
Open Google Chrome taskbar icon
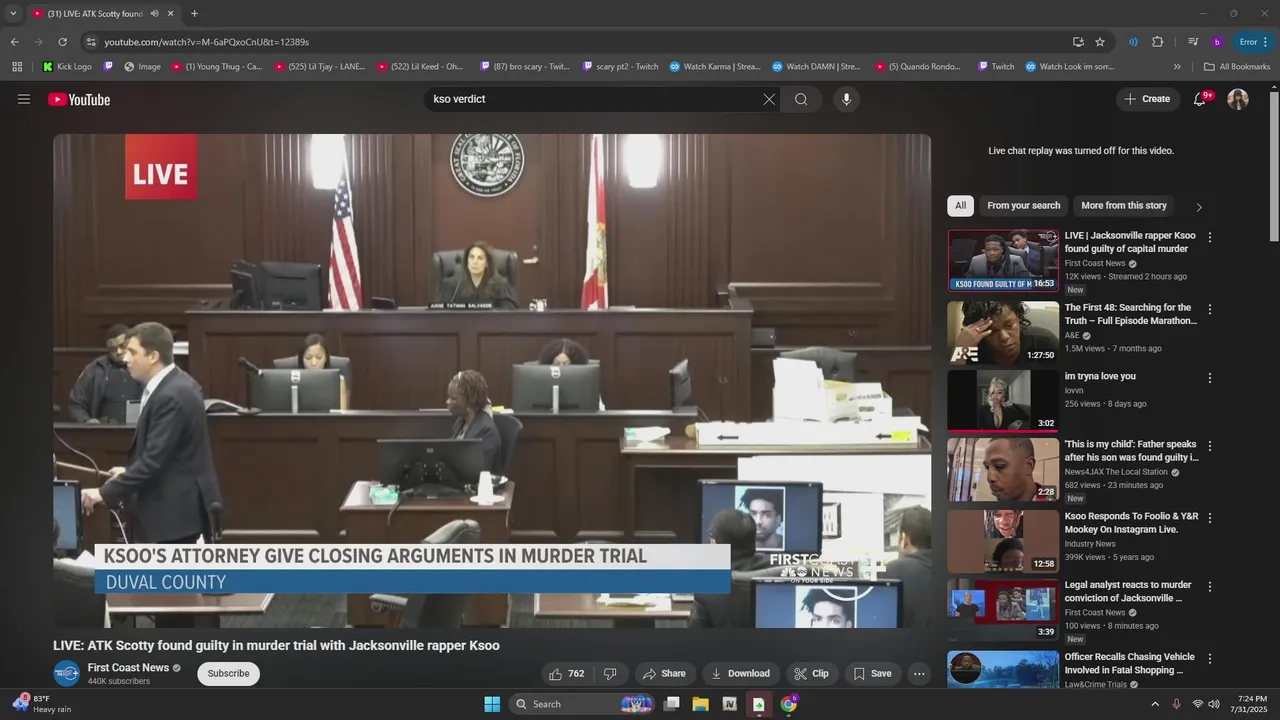click(788, 704)
